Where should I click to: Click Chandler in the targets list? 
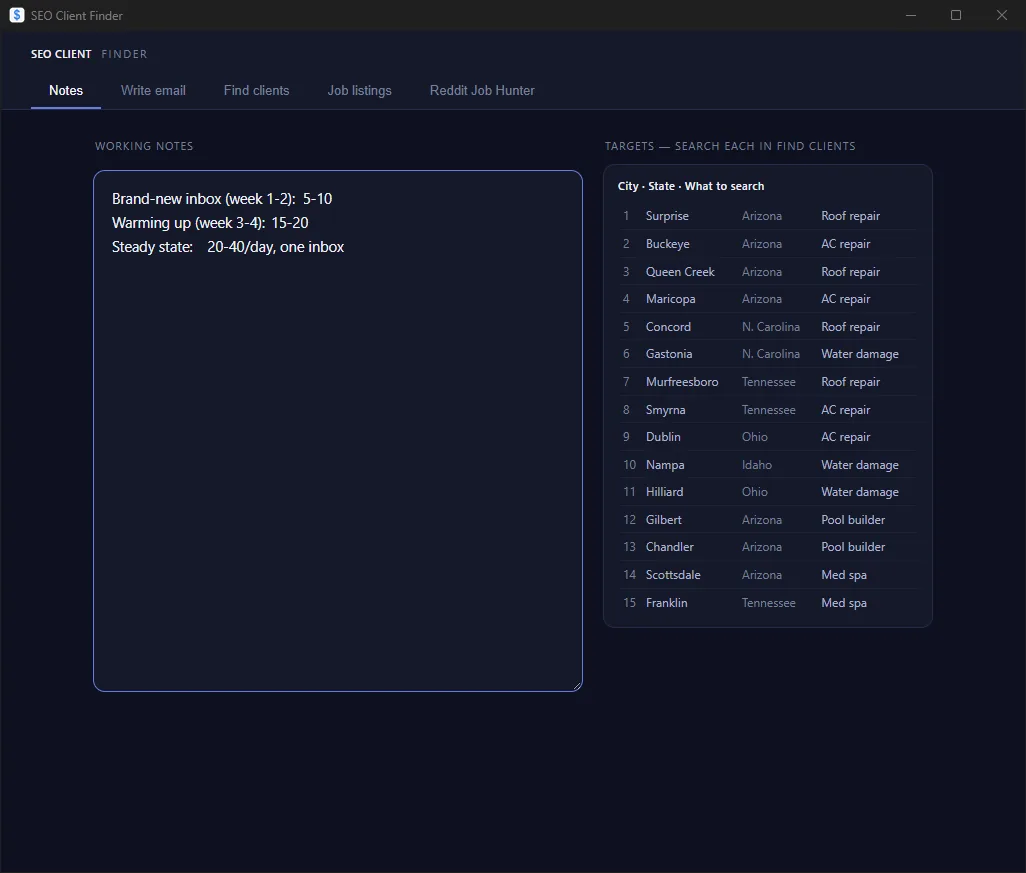(x=669, y=547)
